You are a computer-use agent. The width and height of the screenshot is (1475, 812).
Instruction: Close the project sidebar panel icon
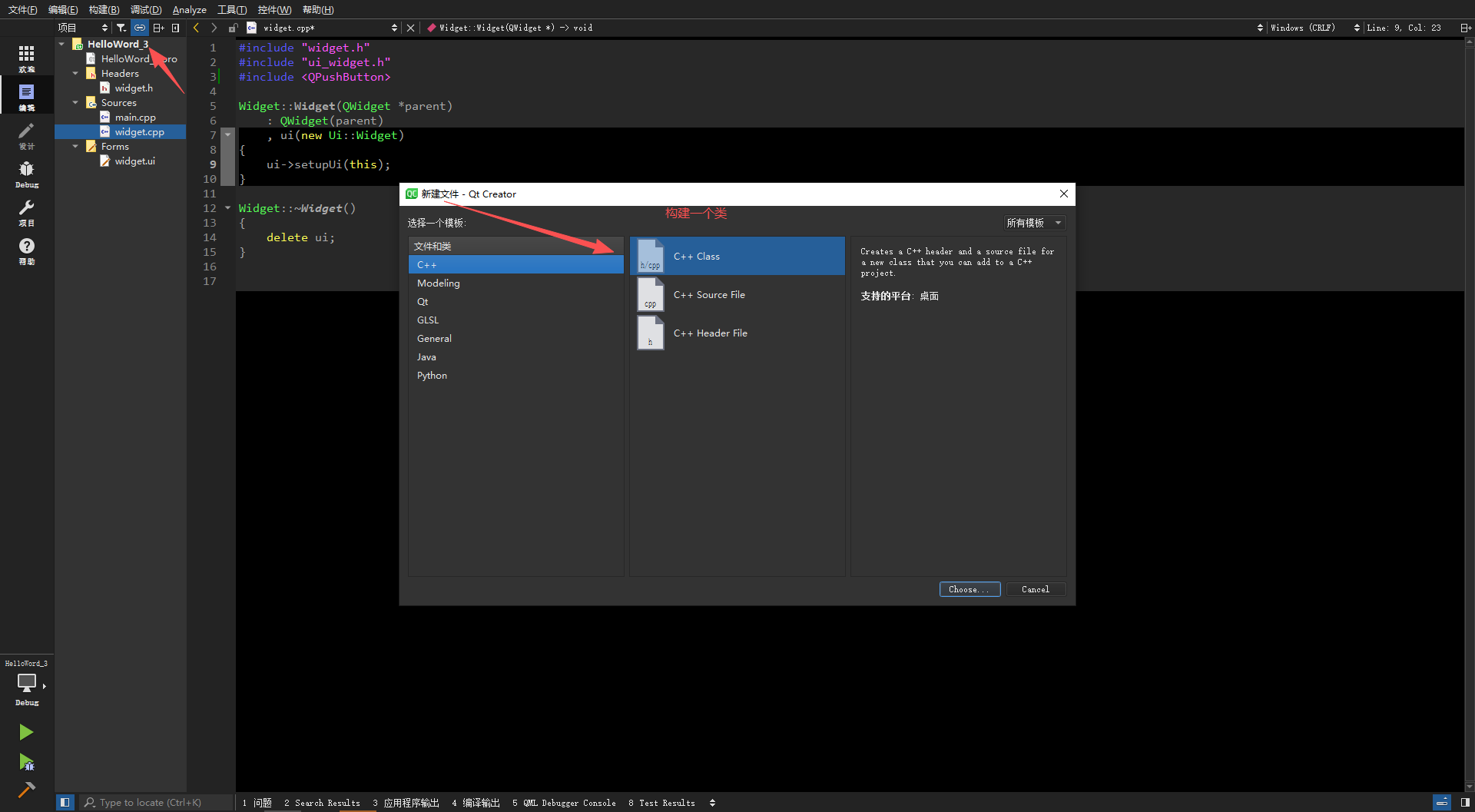pyautogui.click(x=176, y=28)
